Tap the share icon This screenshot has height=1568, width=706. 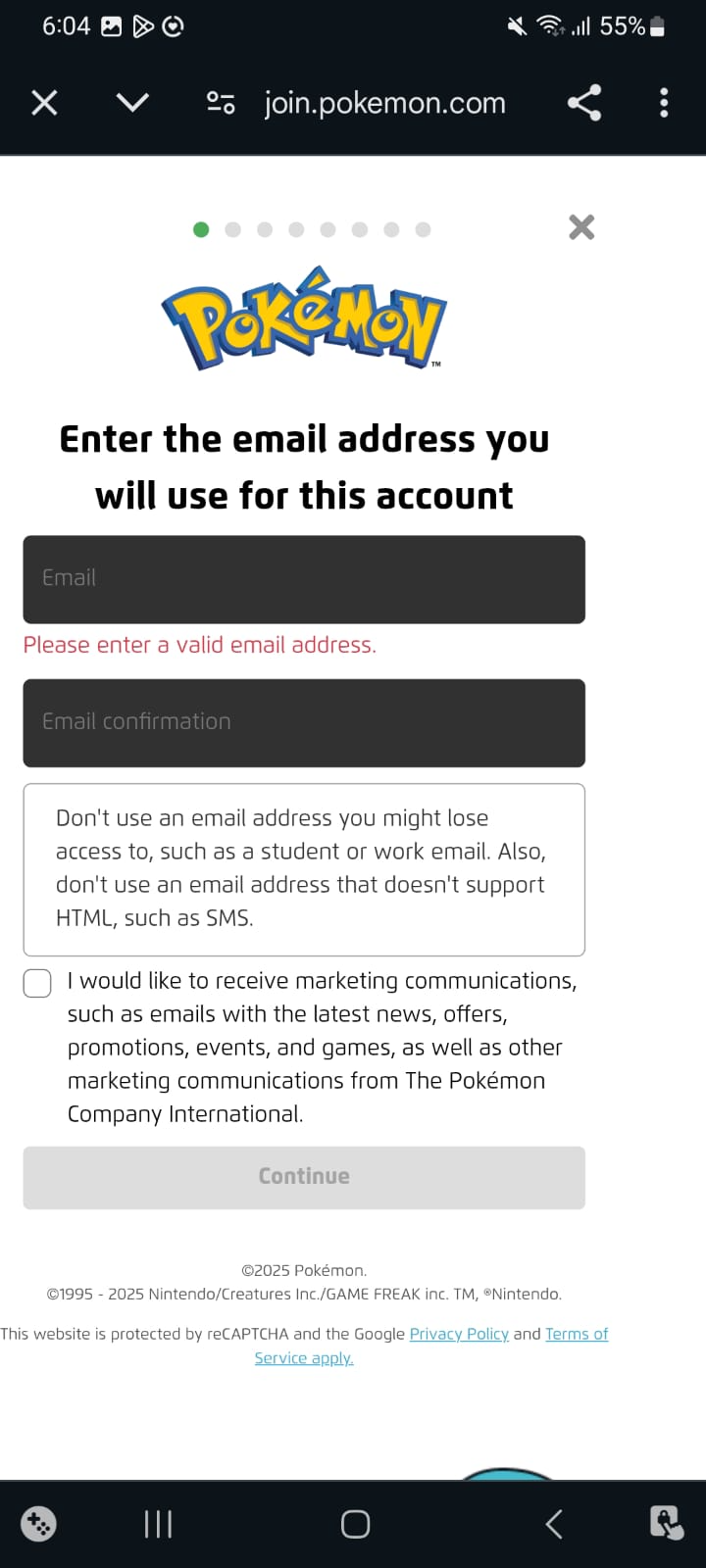[584, 103]
